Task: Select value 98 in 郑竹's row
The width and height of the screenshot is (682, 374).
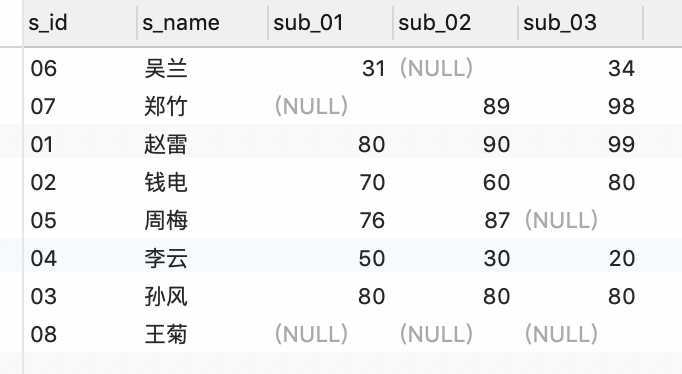Action: 622,107
